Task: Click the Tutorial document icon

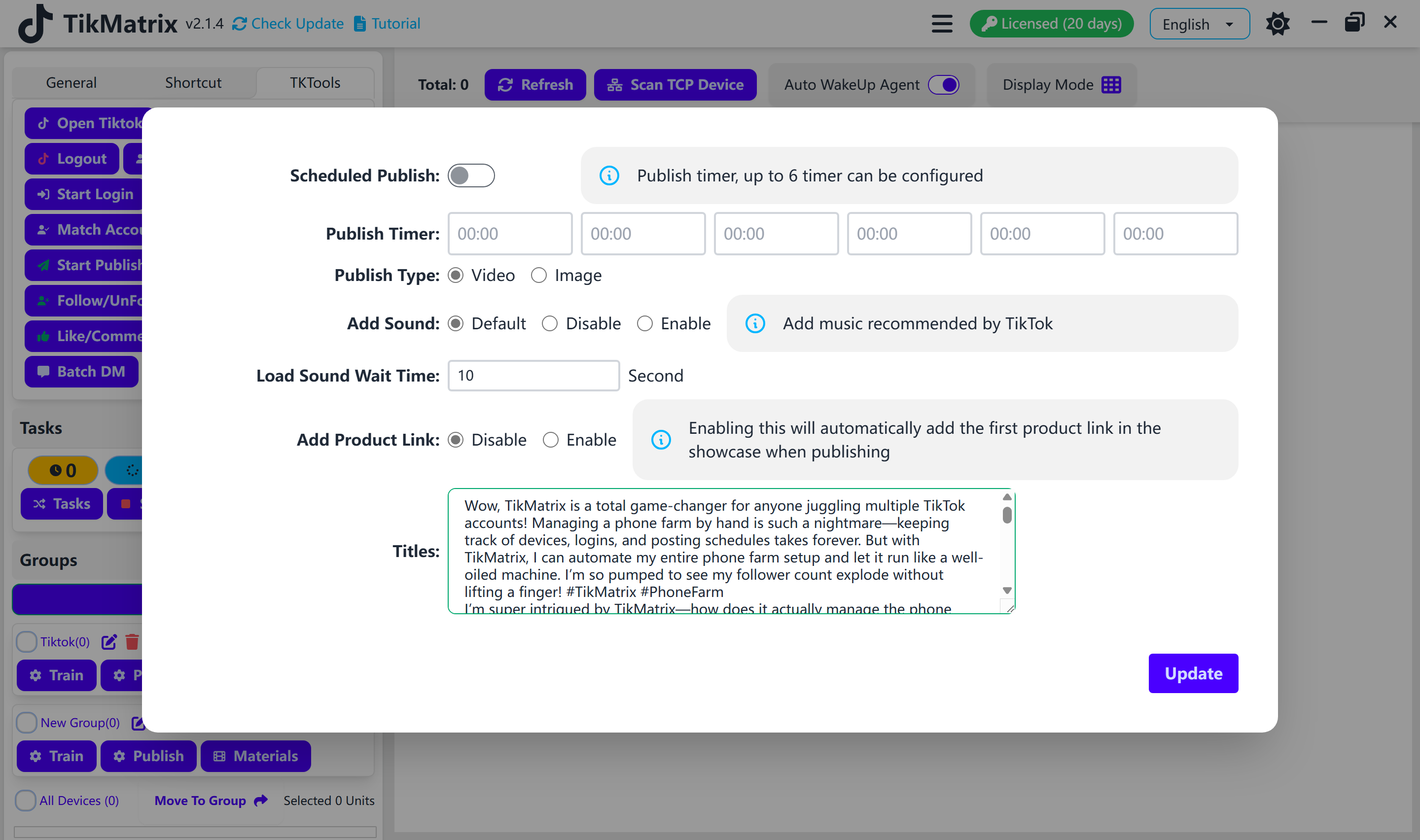Action: pos(359,24)
